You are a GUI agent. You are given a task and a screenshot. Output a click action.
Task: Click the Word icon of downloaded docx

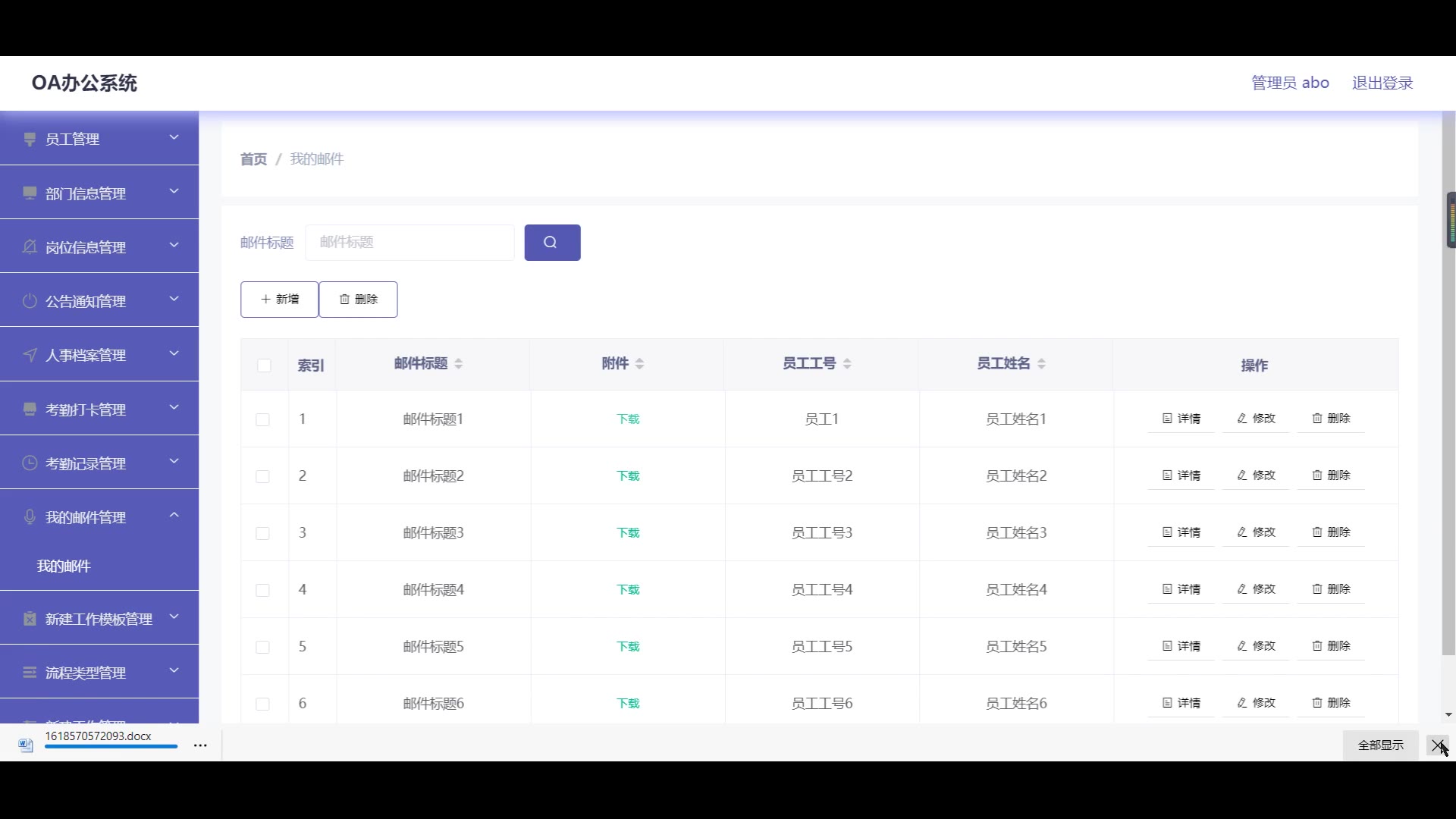point(26,745)
